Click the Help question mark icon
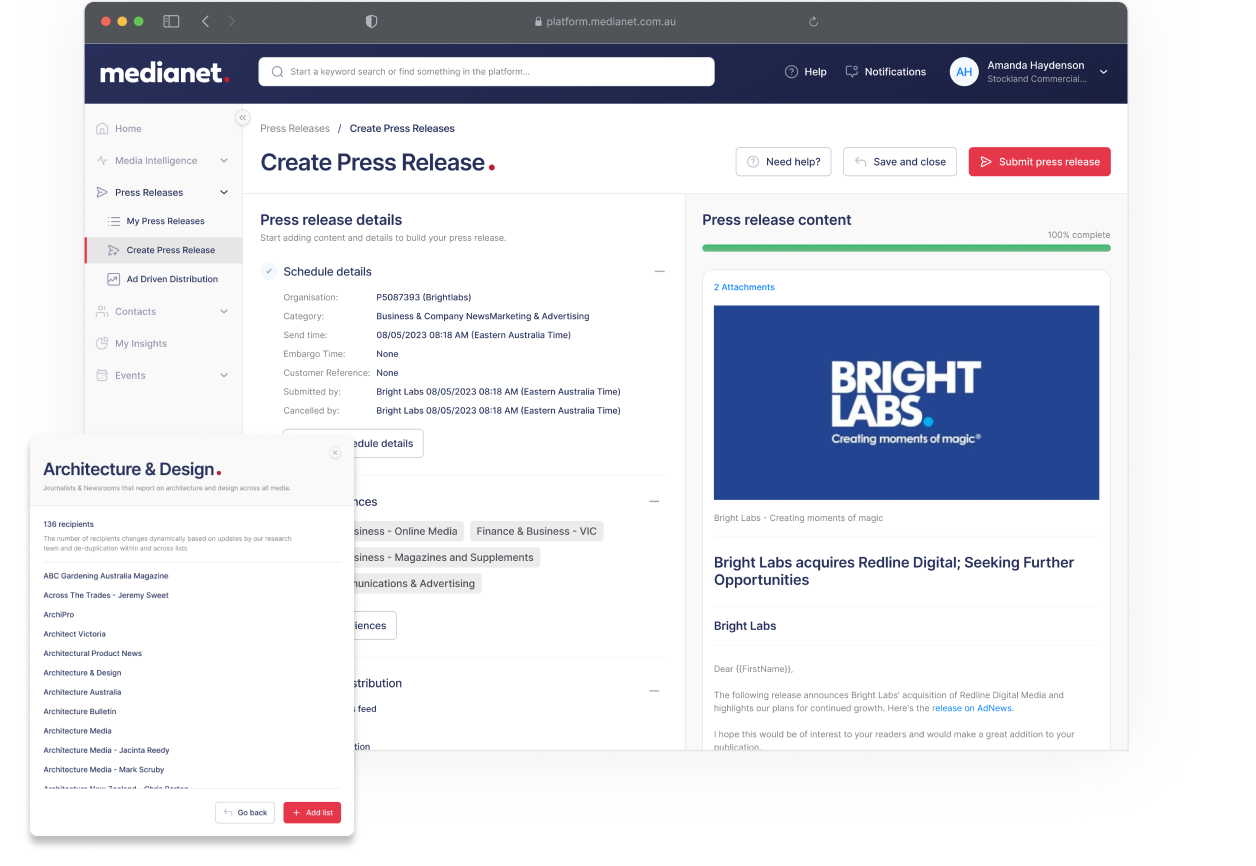The height and width of the screenshot is (866, 1256). [x=791, y=72]
